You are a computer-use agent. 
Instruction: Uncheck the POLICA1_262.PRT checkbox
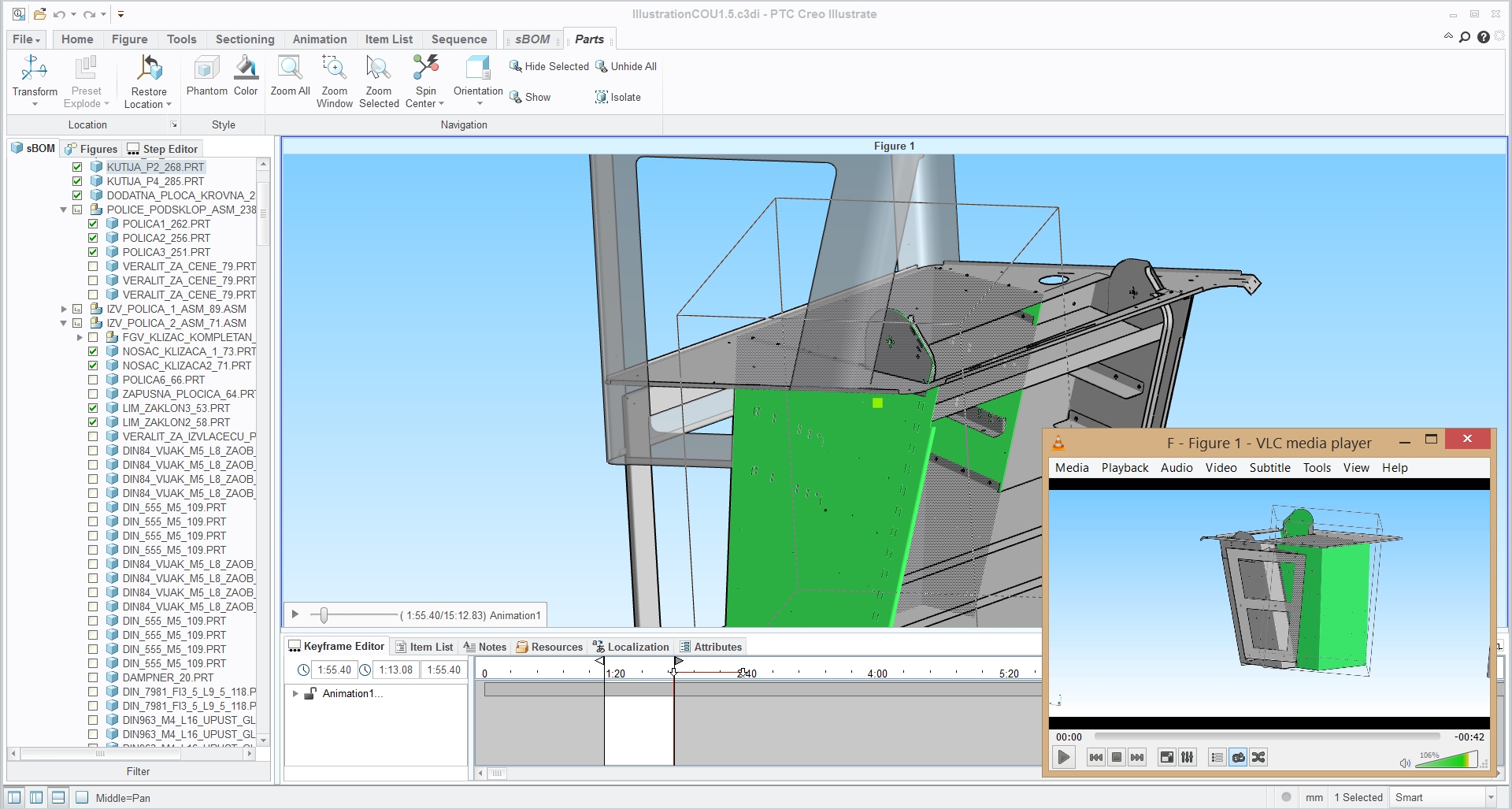[93, 224]
